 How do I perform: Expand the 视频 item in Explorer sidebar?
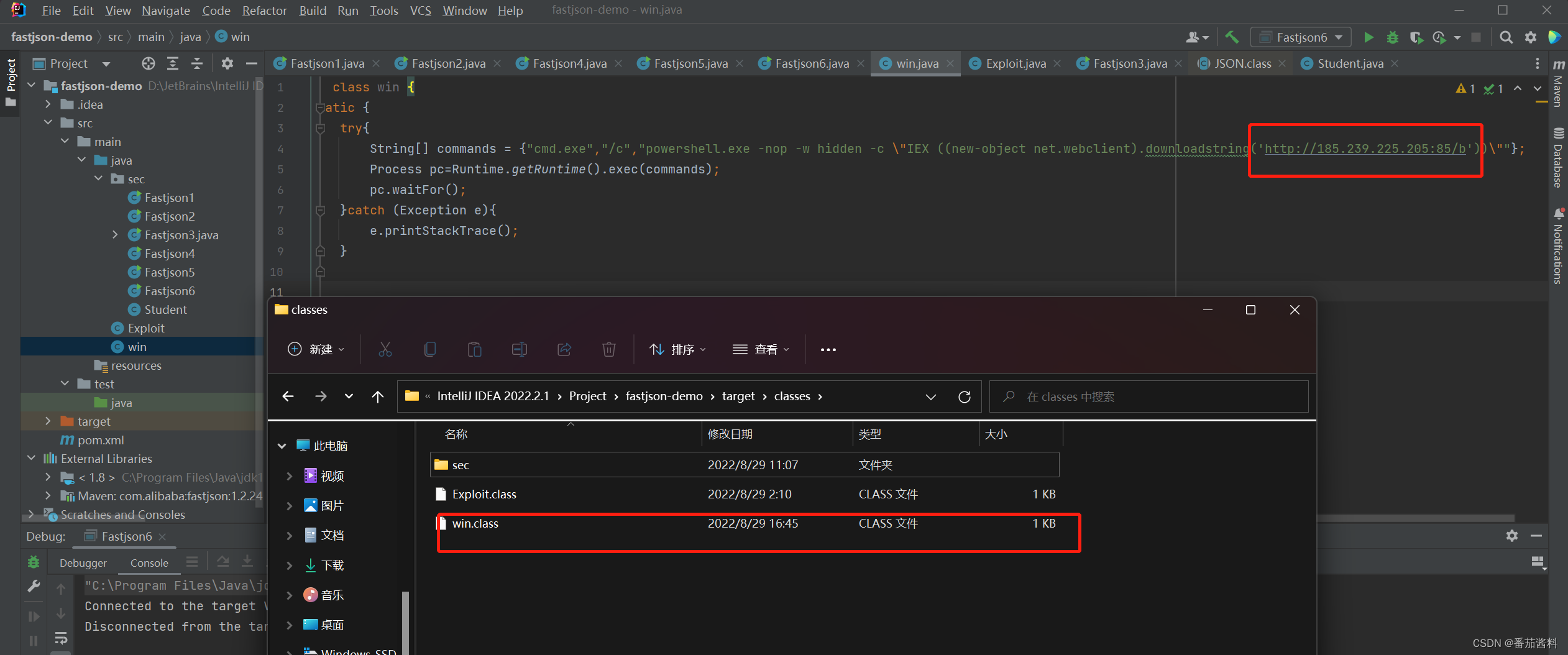(289, 476)
